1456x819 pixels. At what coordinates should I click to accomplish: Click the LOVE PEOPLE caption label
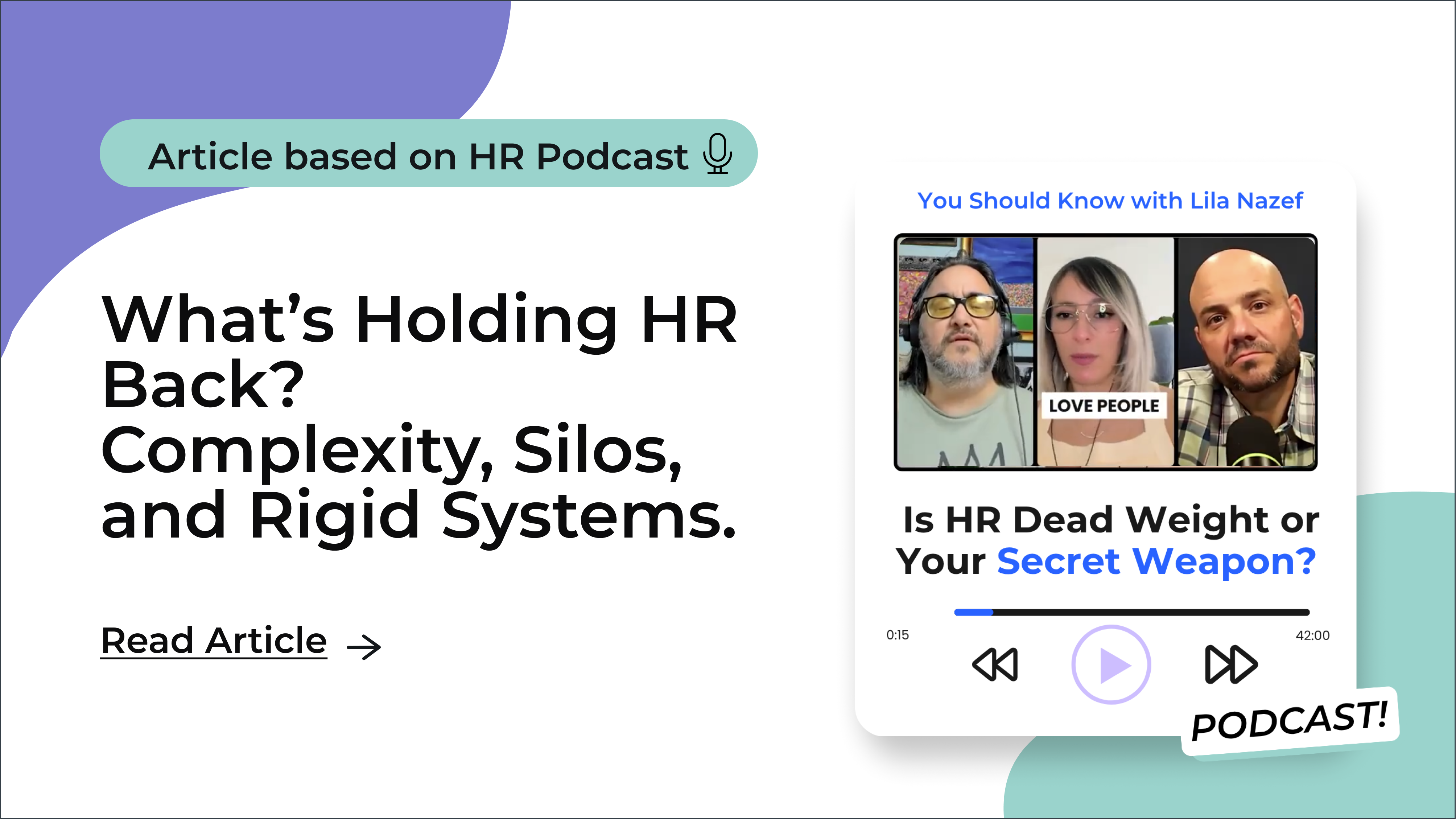tap(1103, 405)
